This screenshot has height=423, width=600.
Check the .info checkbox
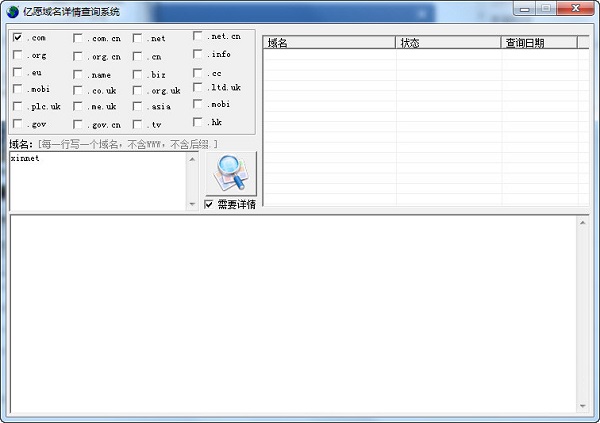click(197, 54)
